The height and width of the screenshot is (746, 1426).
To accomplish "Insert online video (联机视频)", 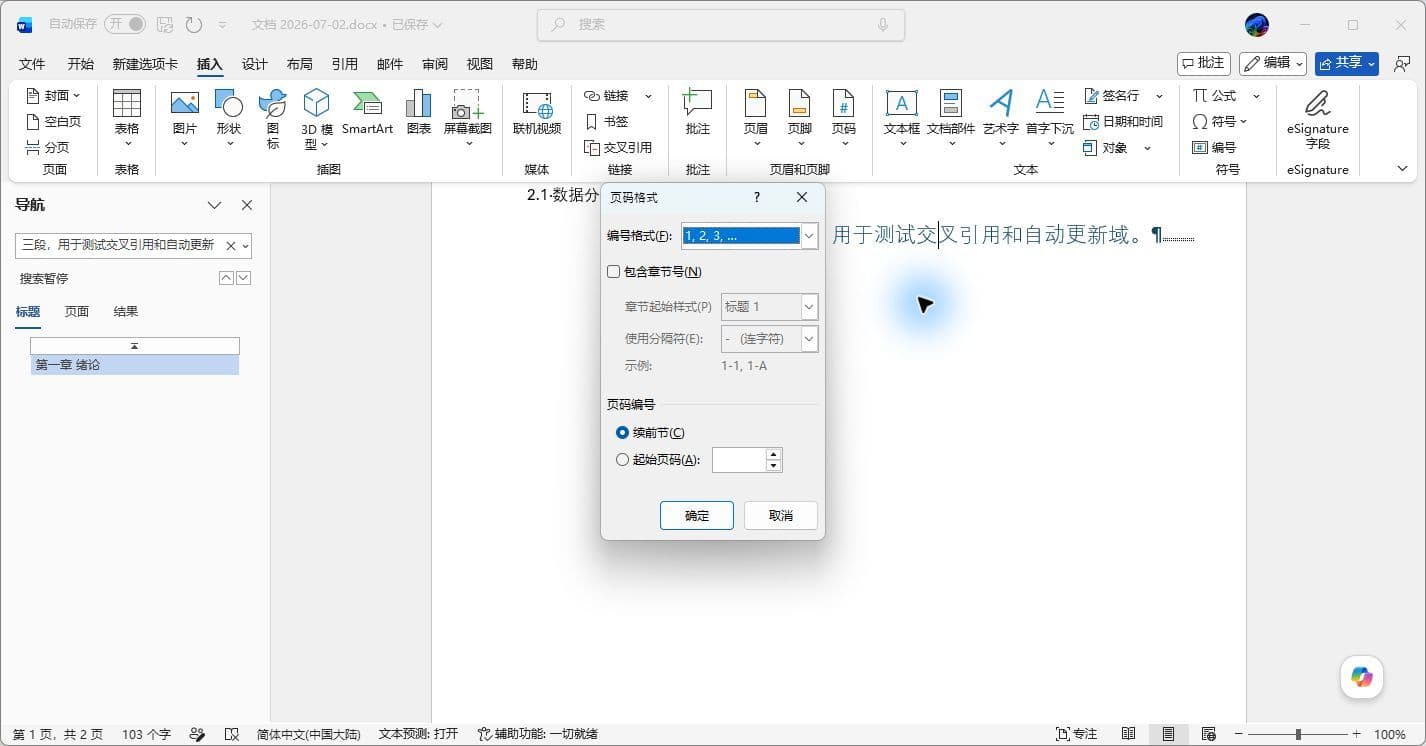I will tap(537, 112).
